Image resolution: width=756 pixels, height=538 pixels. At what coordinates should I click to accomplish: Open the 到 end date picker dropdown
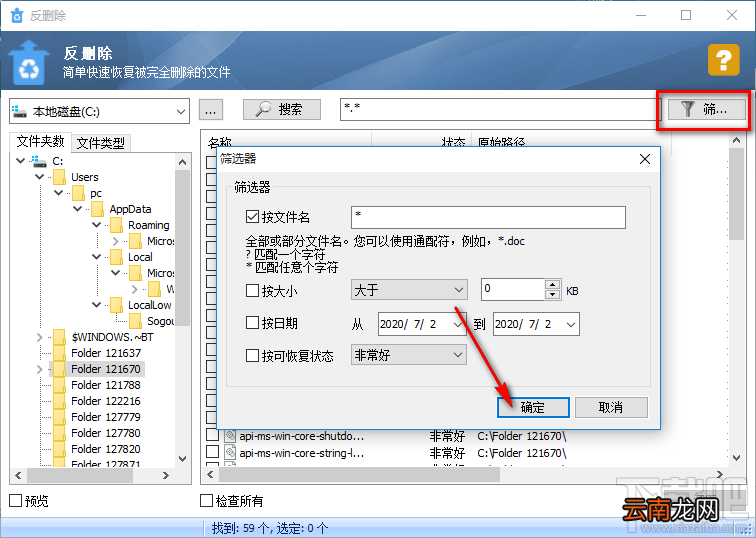coord(571,324)
